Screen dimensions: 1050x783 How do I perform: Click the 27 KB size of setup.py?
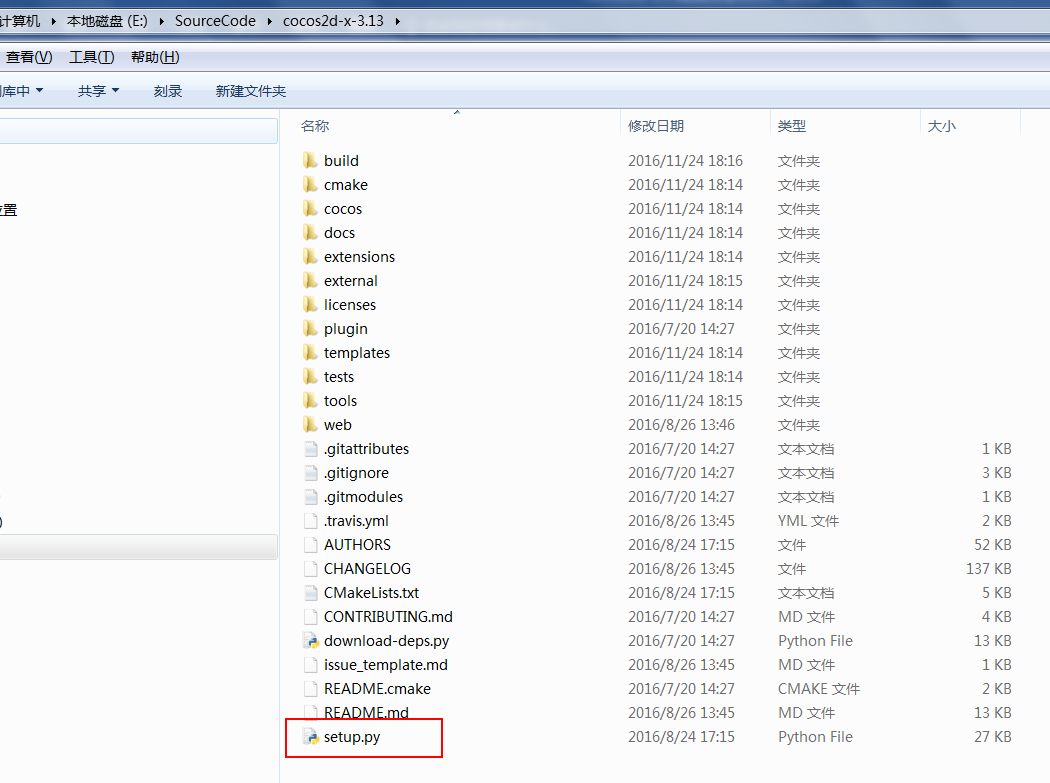[992, 737]
